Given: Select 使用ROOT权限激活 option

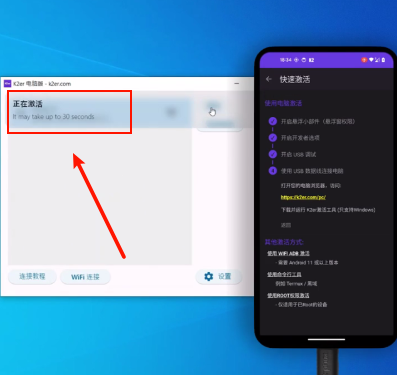Looking at the screenshot, I should [x=288, y=295].
